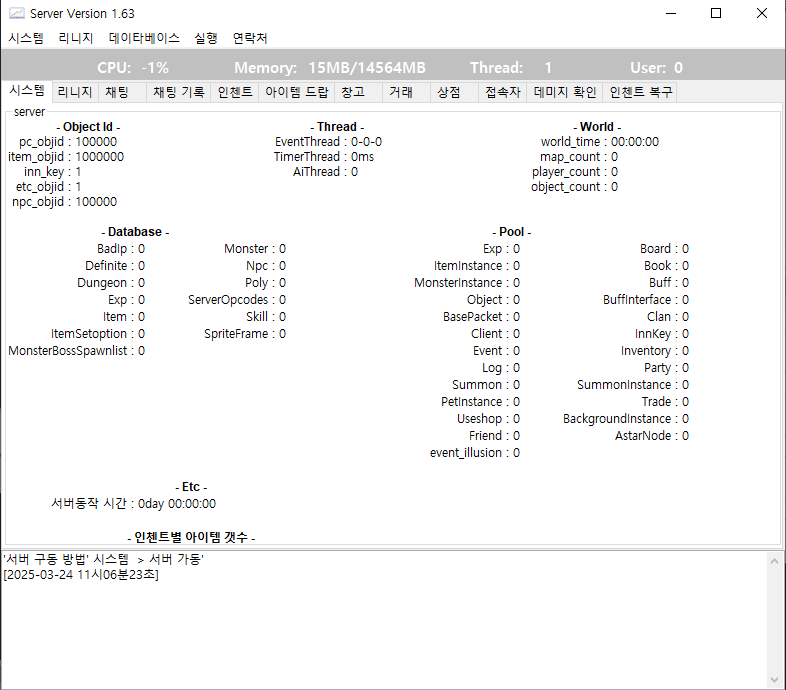
Task: Click the BuffInterface : 0 pool entry
Action: tap(646, 300)
